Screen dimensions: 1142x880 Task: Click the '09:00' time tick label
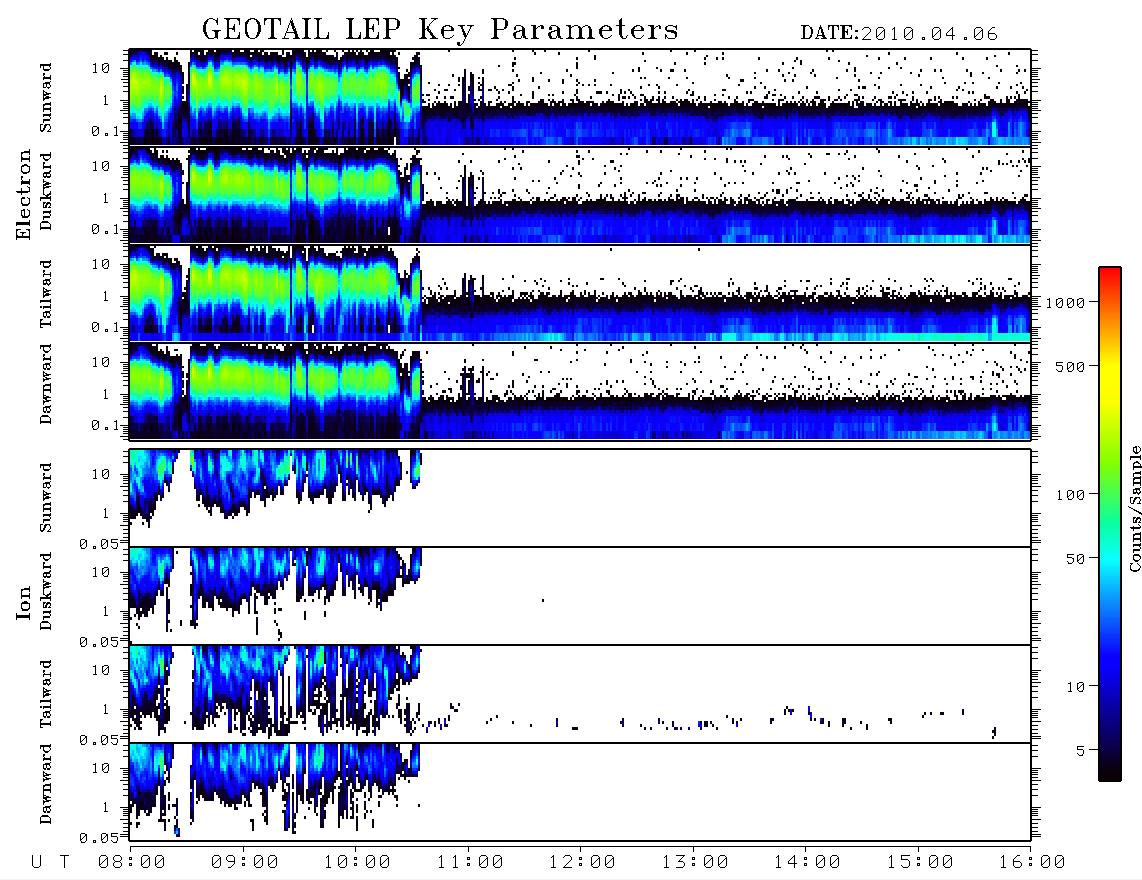point(245,863)
